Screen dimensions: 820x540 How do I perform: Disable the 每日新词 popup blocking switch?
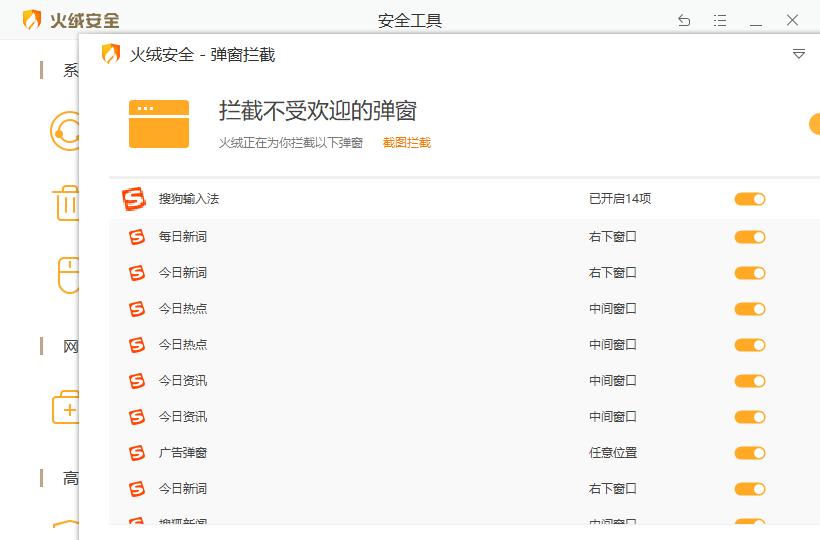(750, 237)
